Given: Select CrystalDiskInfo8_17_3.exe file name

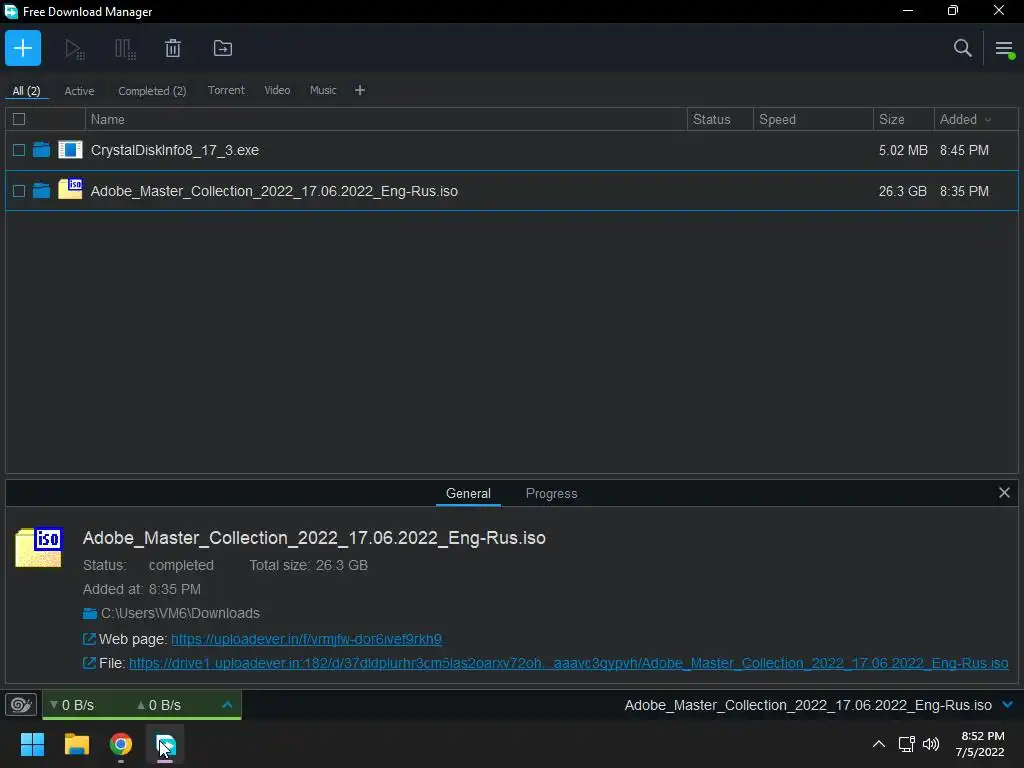Looking at the screenshot, I should (x=175, y=150).
